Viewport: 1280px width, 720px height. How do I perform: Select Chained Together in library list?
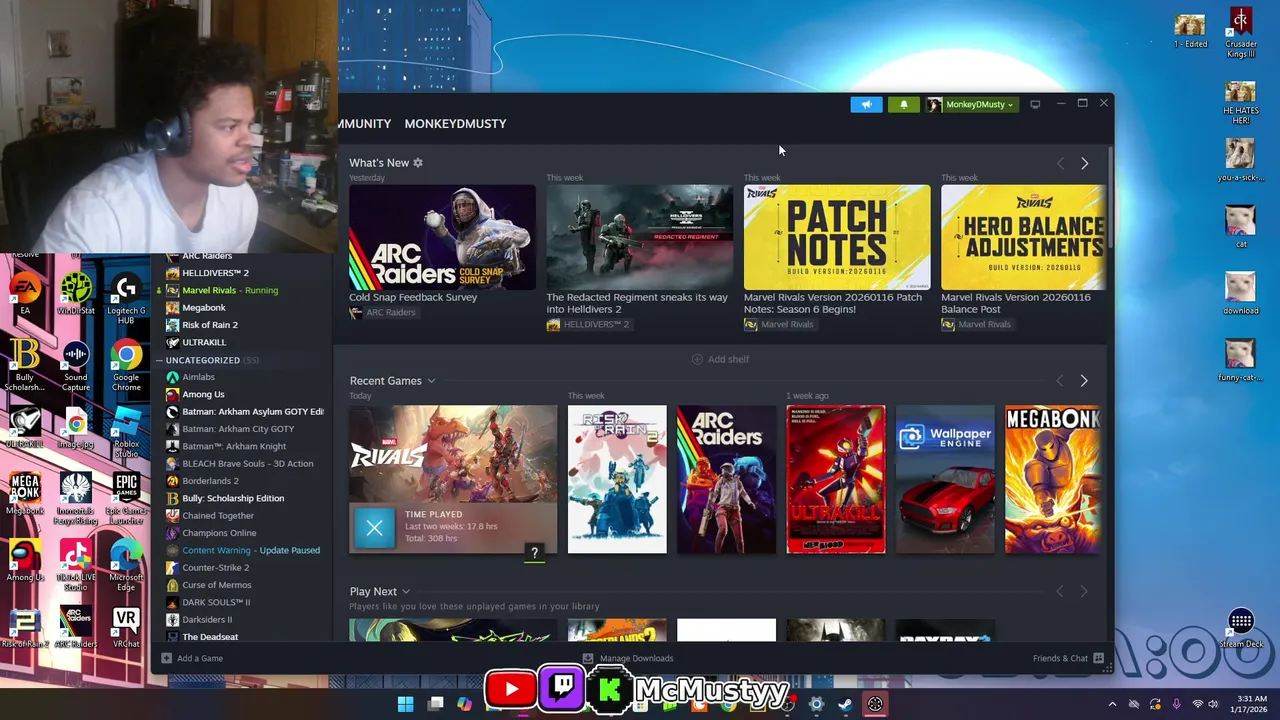[x=218, y=516]
